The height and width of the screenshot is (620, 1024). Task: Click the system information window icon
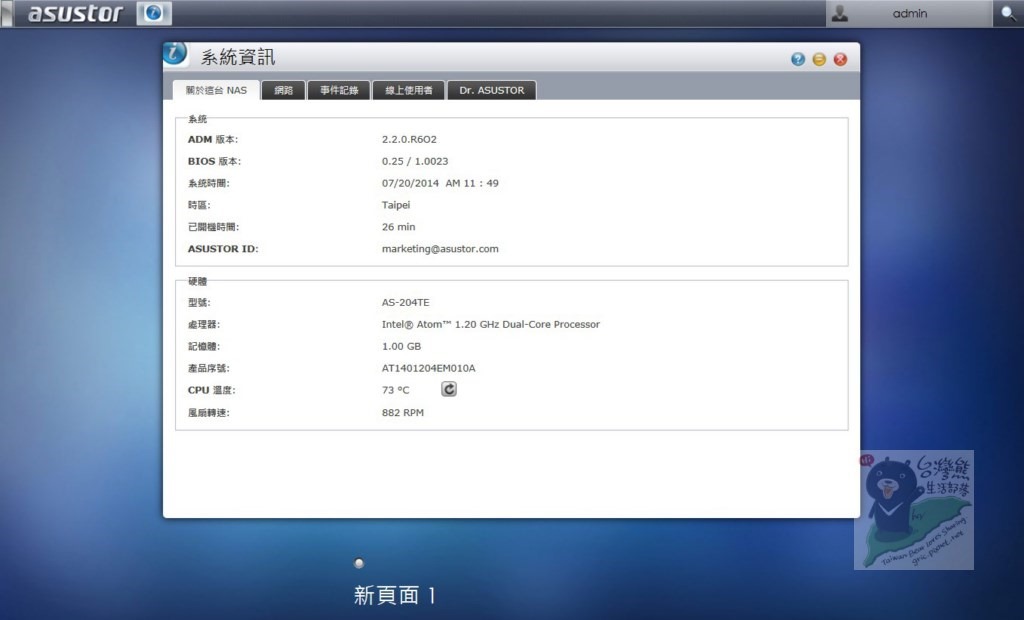click(x=175, y=54)
